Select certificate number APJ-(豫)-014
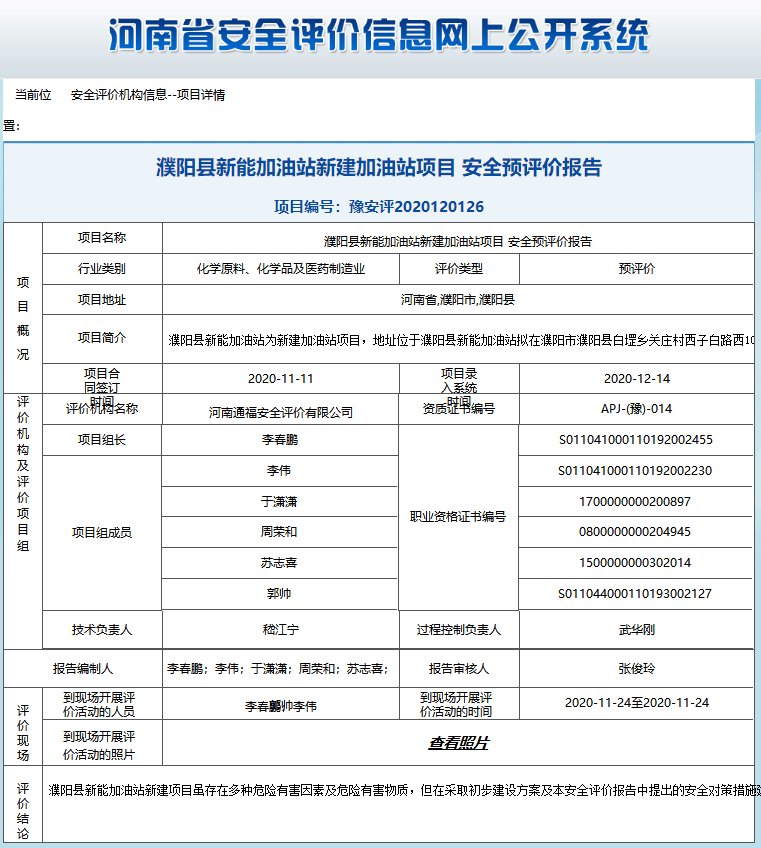Viewport: 761px width, 848px height. [x=637, y=409]
